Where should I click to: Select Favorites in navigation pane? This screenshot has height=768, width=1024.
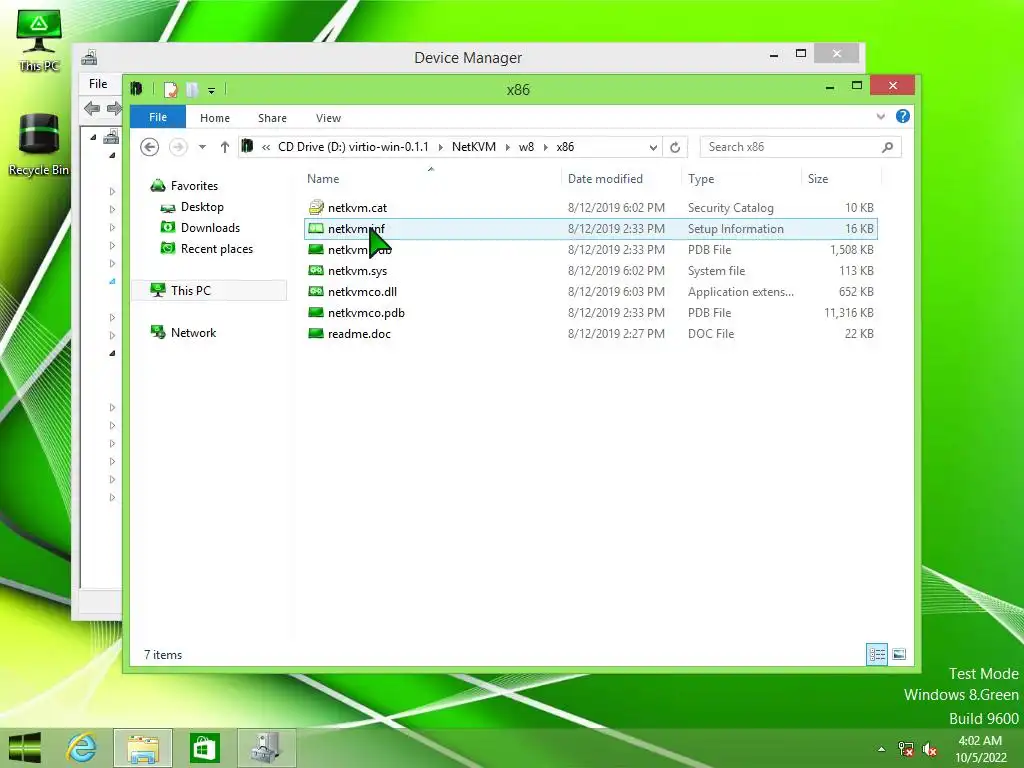pos(194,186)
